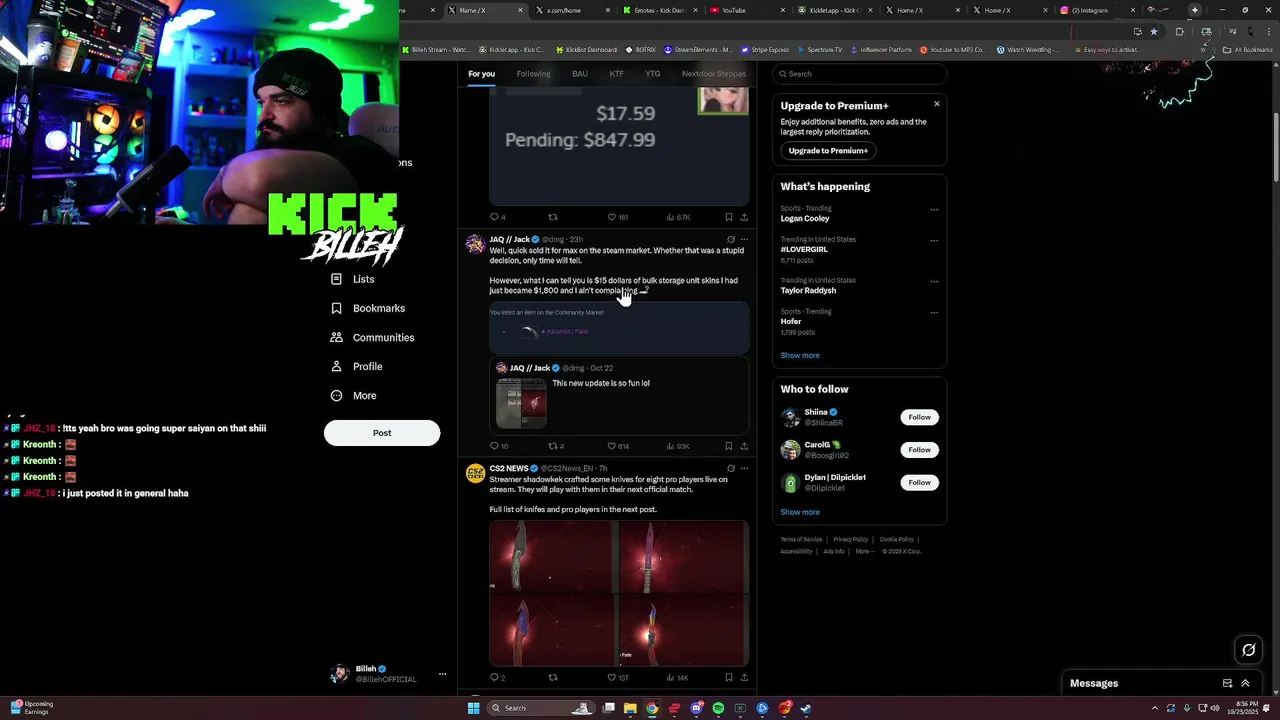
Task: Open the Nextdoor Steppas tab
Action: 713,73
